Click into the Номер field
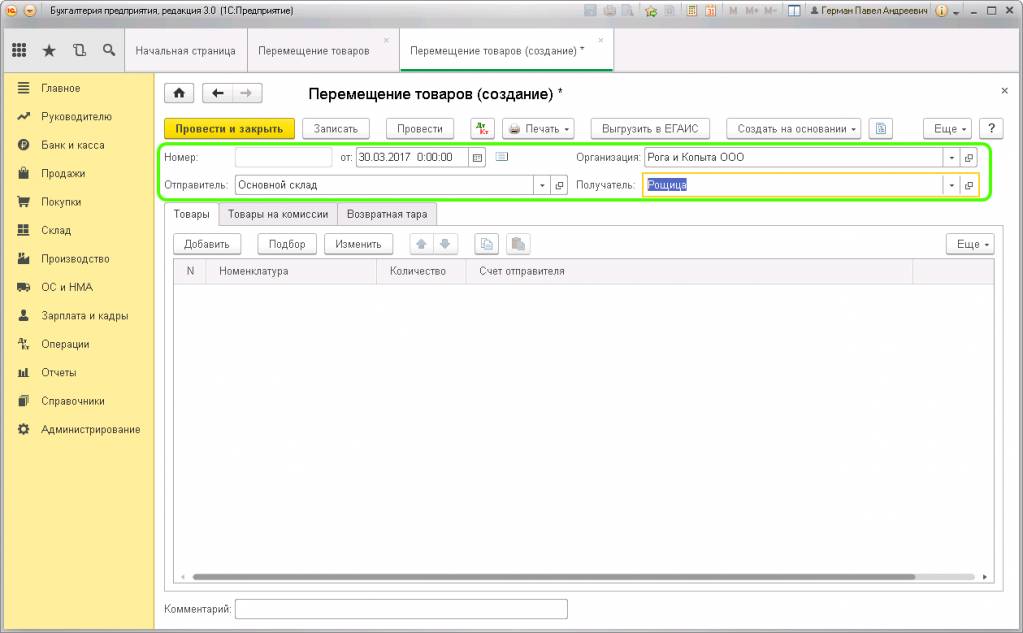The image size is (1023, 633). pyautogui.click(x=283, y=157)
